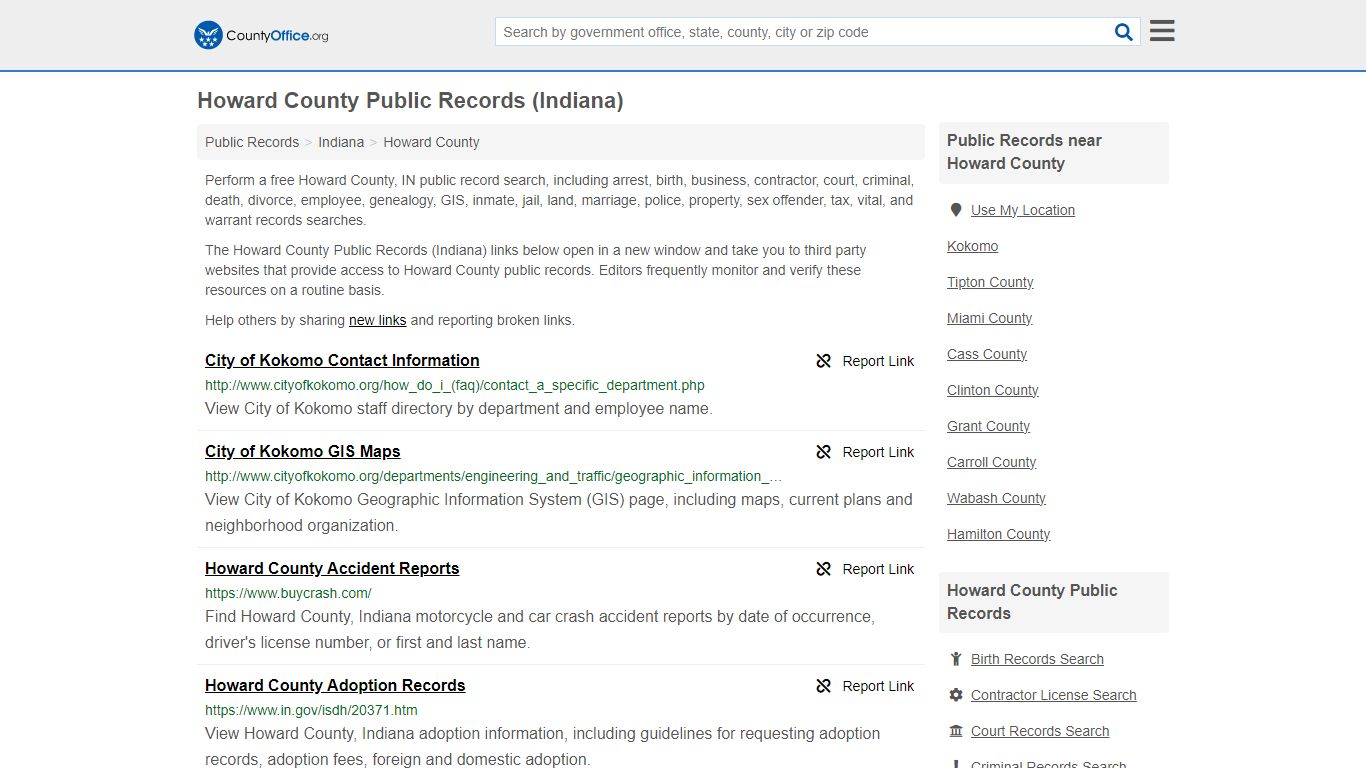The height and width of the screenshot is (768, 1366).
Task: Open Clinton County link
Action: pyautogui.click(x=992, y=390)
